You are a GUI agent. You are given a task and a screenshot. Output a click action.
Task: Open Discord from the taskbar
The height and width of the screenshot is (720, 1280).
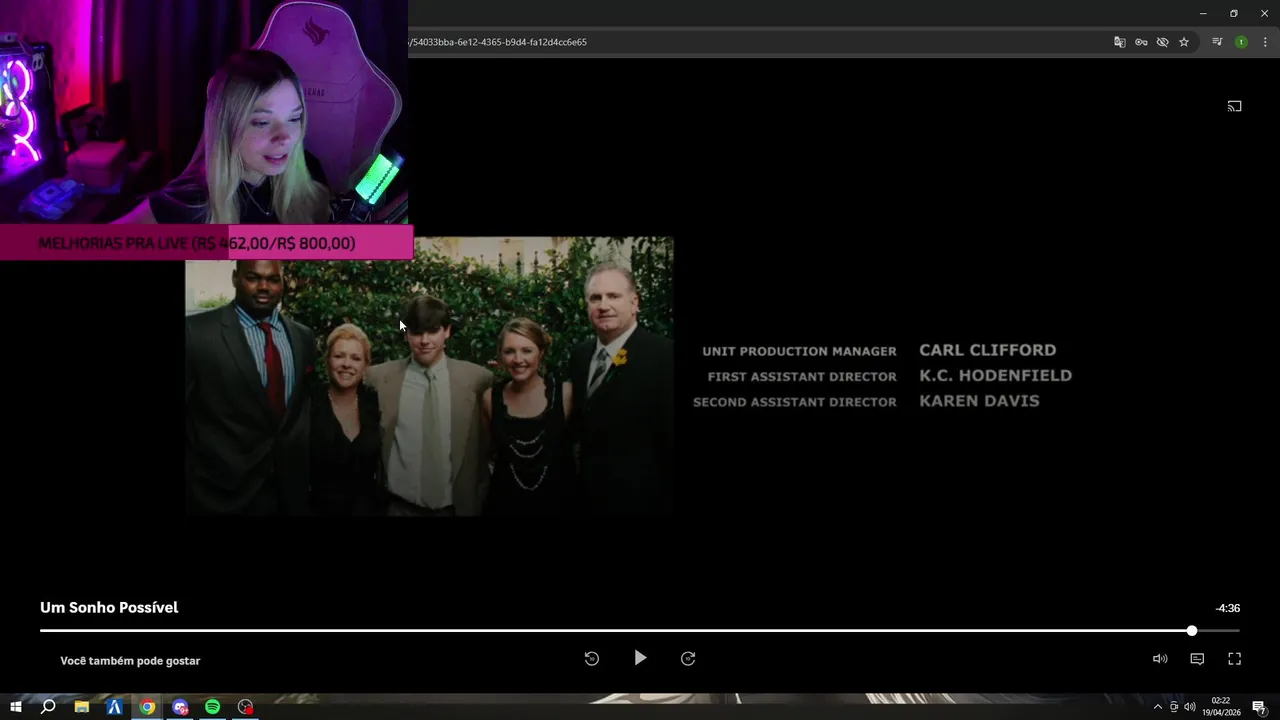180,707
